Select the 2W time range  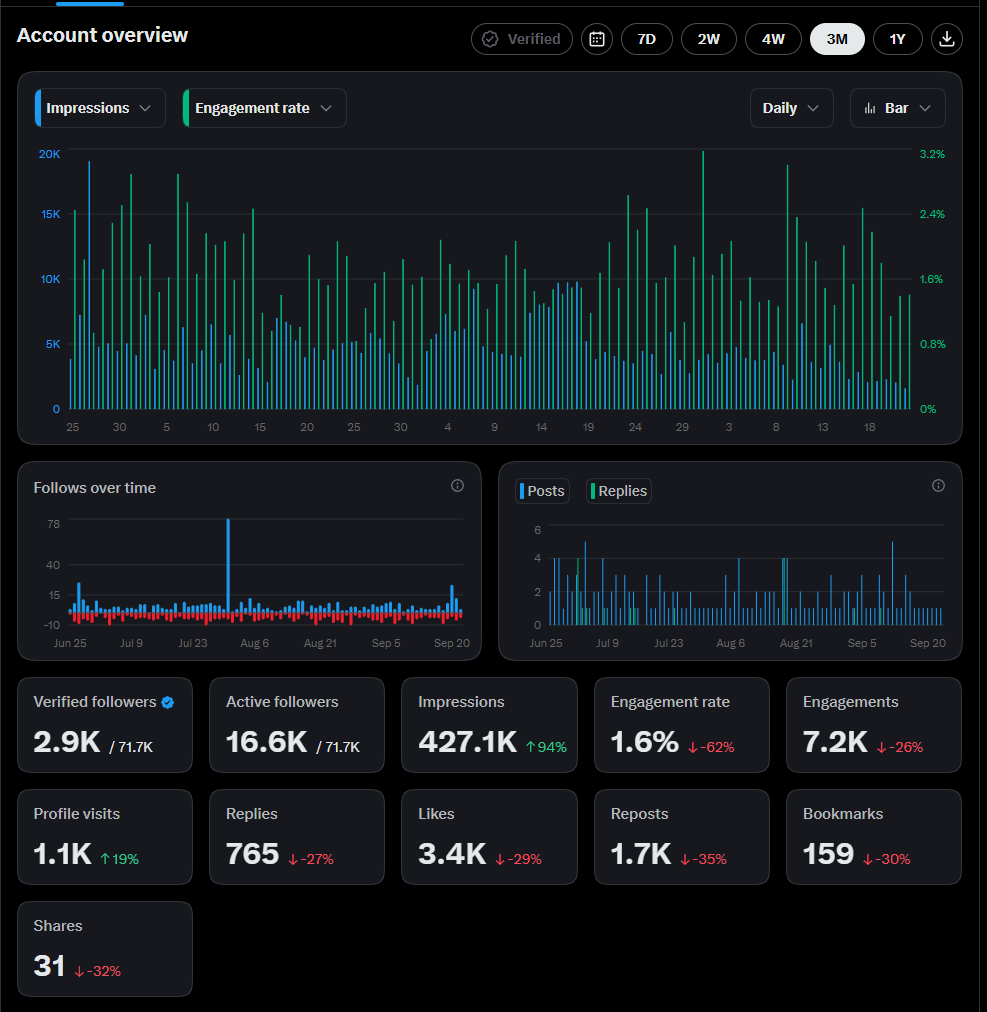[x=708, y=39]
